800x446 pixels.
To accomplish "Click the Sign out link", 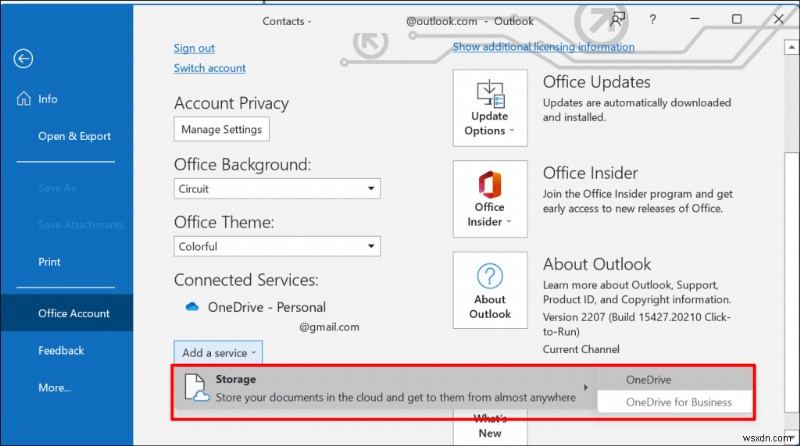I will coord(194,48).
